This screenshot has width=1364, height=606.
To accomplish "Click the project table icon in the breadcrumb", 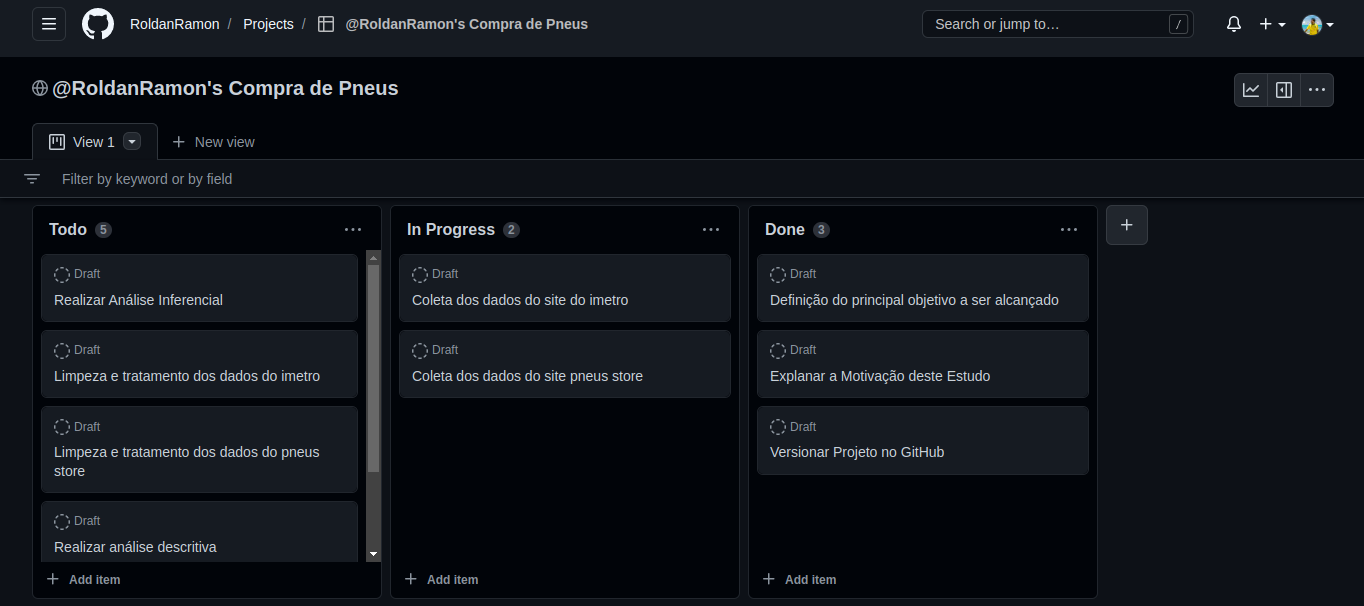I will pos(326,23).
